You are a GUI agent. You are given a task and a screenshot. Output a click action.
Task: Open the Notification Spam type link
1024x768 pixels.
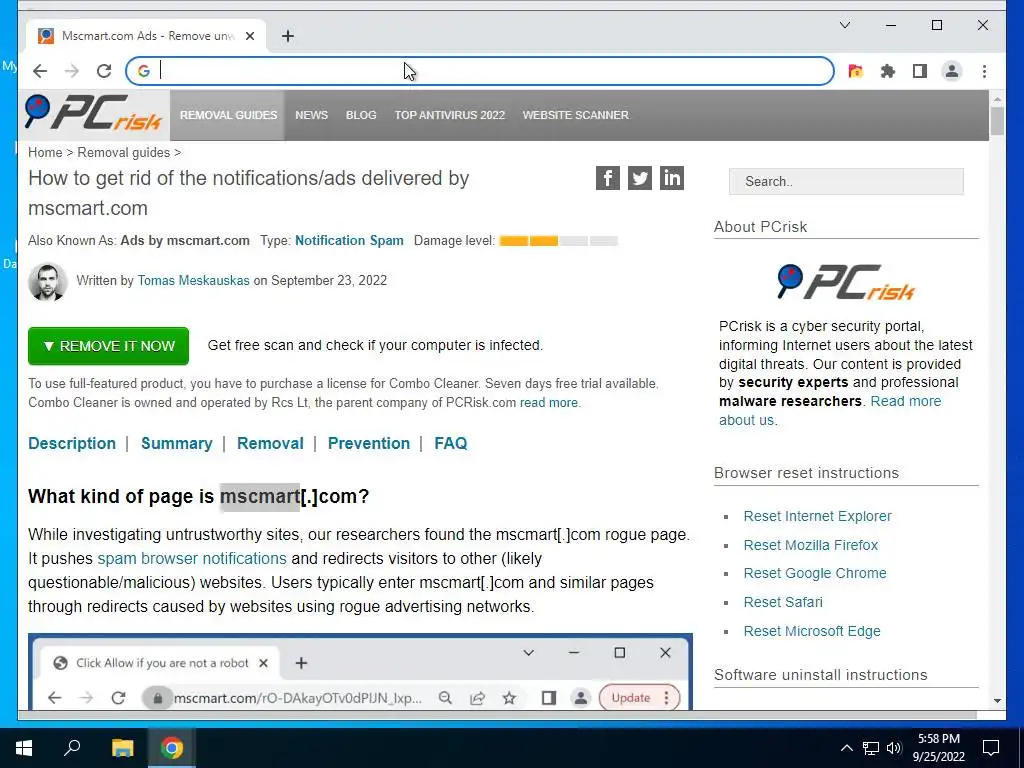pyautogui.click(x=349, y=240)
